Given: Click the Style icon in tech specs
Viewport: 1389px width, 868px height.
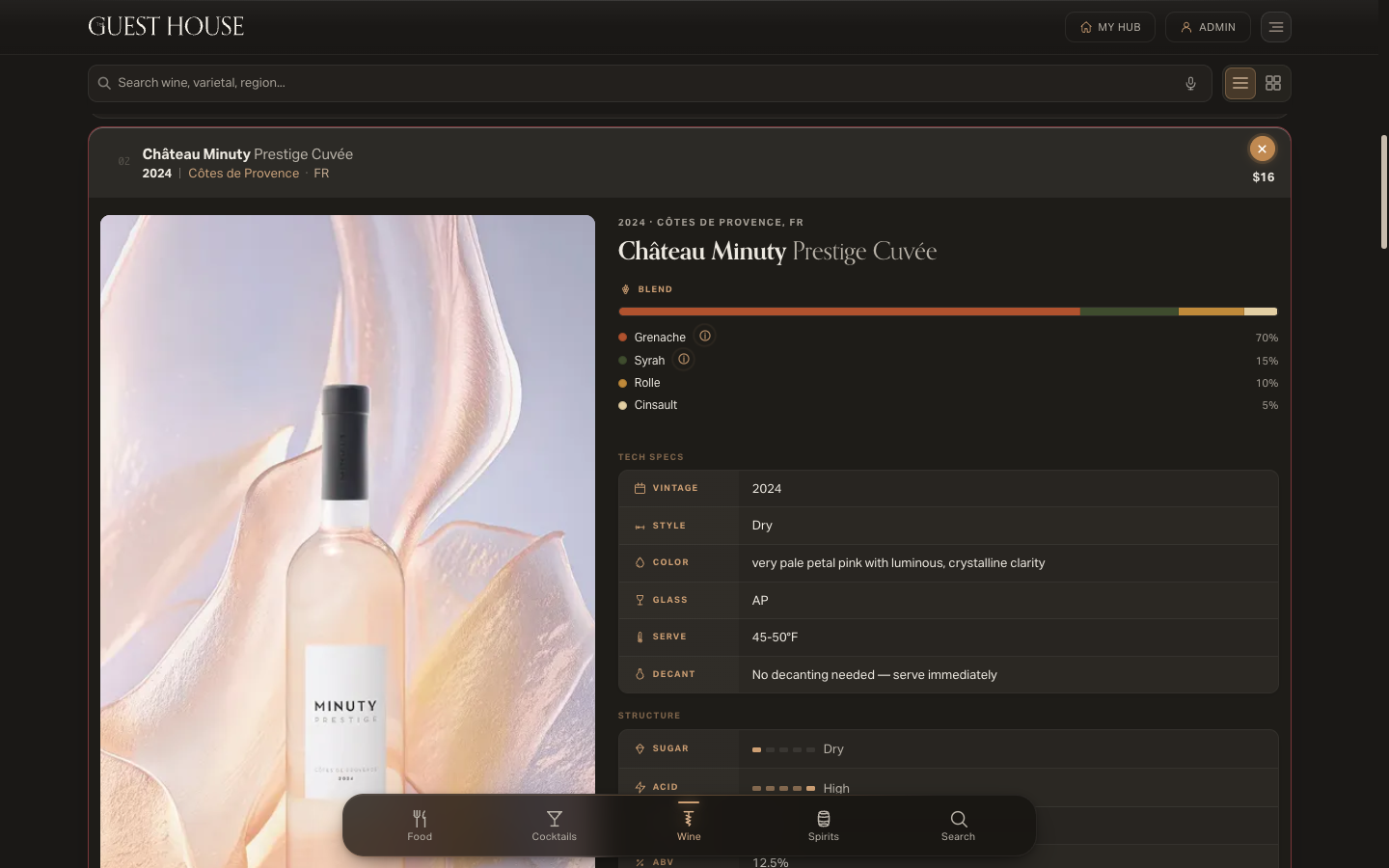Looking at the screenshot, I should [640, 526].
